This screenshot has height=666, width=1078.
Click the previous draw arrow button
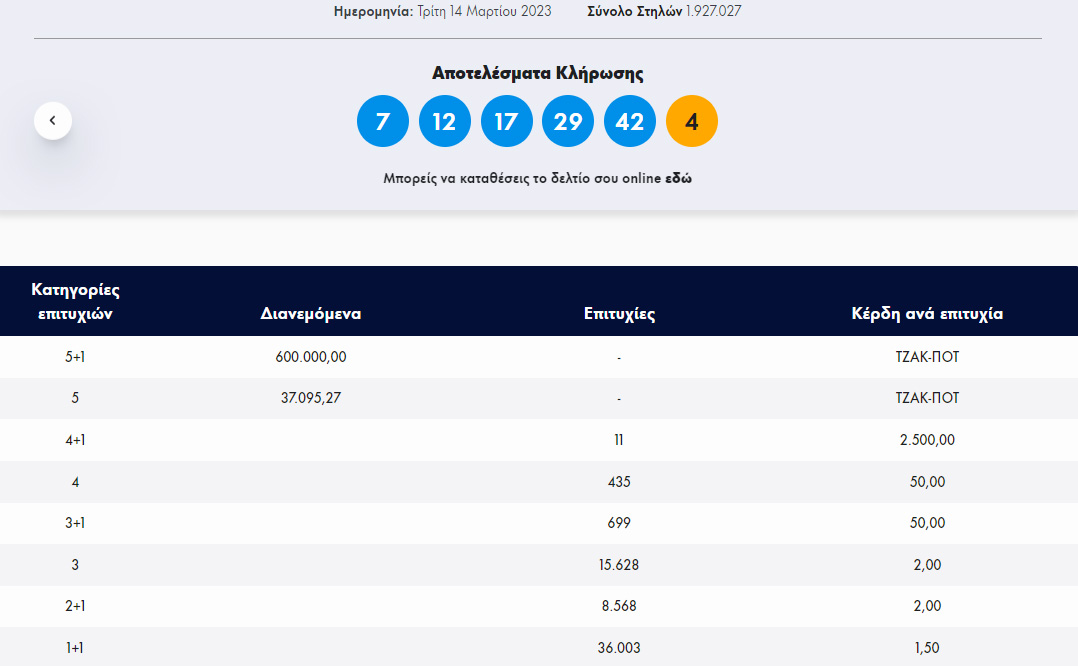[x=53, y=121]
